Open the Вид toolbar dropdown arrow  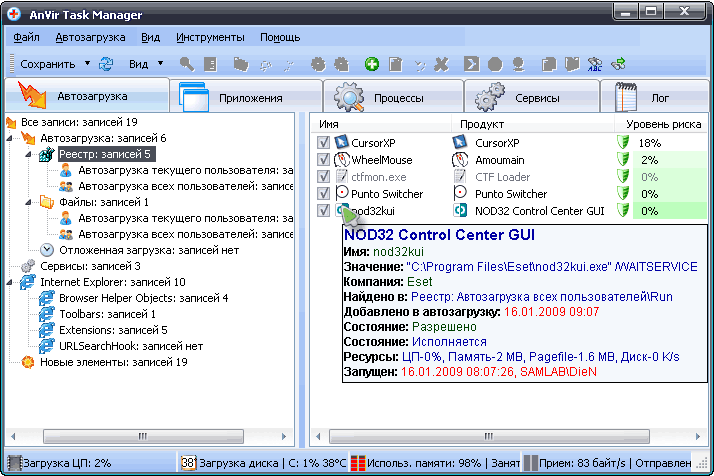point(160,64)
